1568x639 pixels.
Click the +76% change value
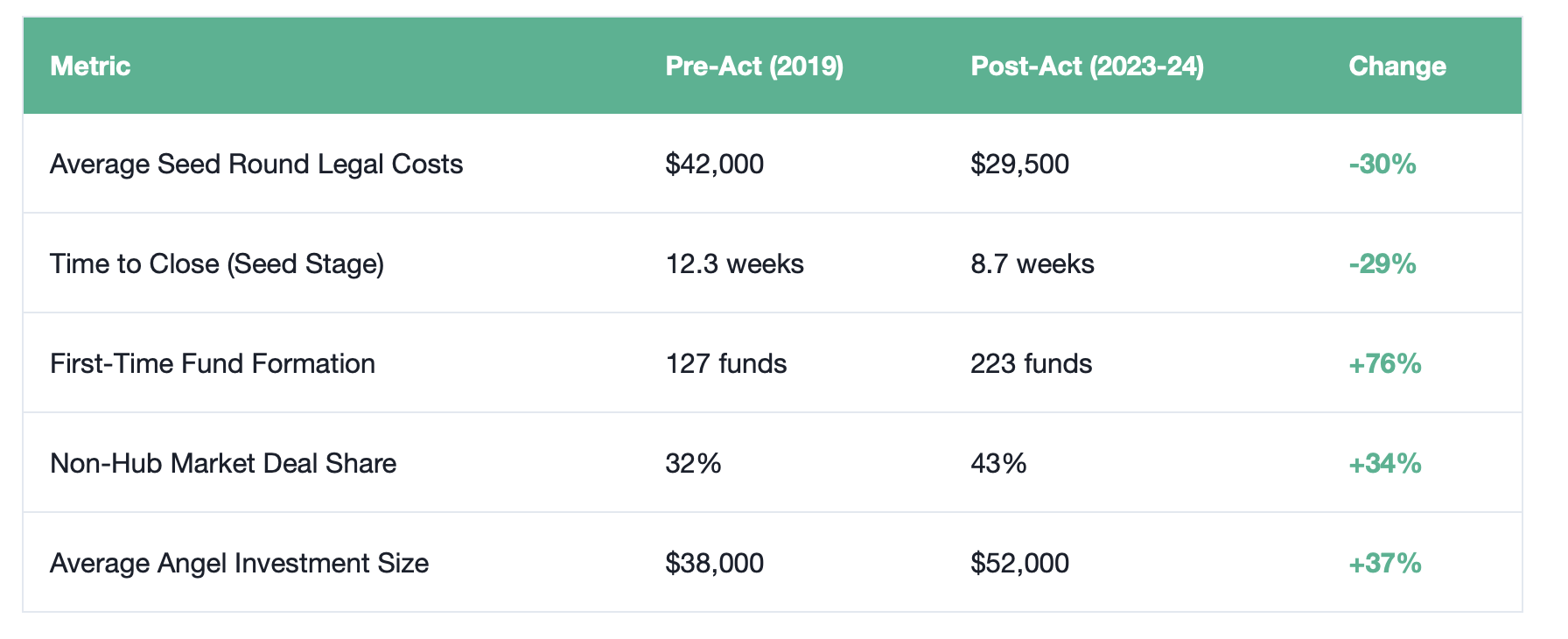[x=1384, y=364]
